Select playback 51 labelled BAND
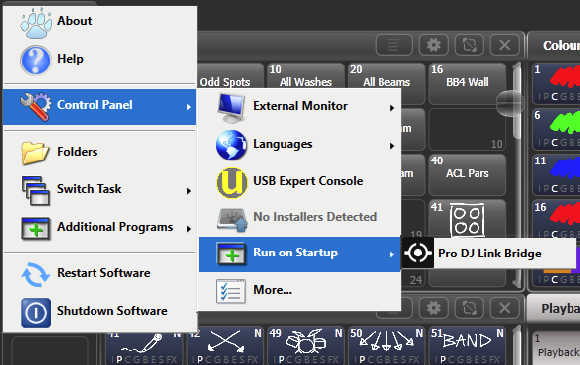The width and height of the screenshot is (580, 365). click(x=467, y=345)
